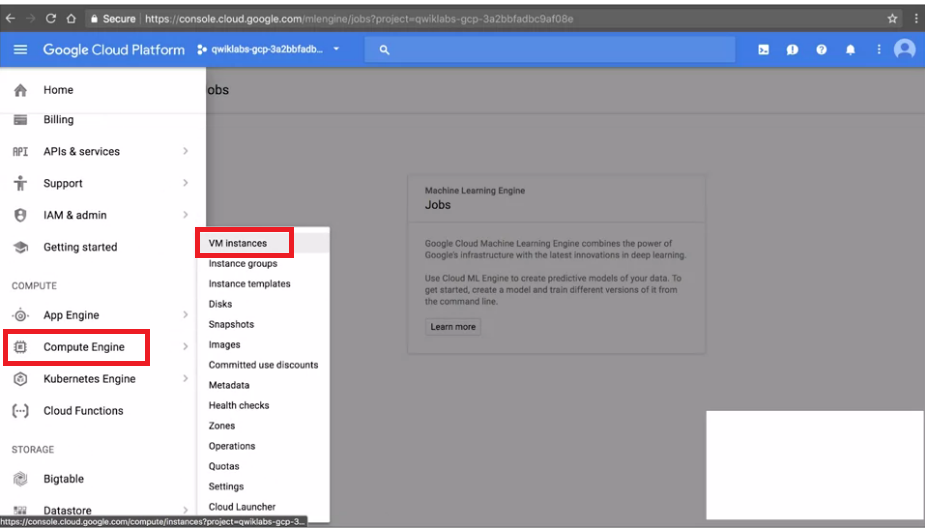Click the browser home icon
925x529 pixels.
(71, 19)
